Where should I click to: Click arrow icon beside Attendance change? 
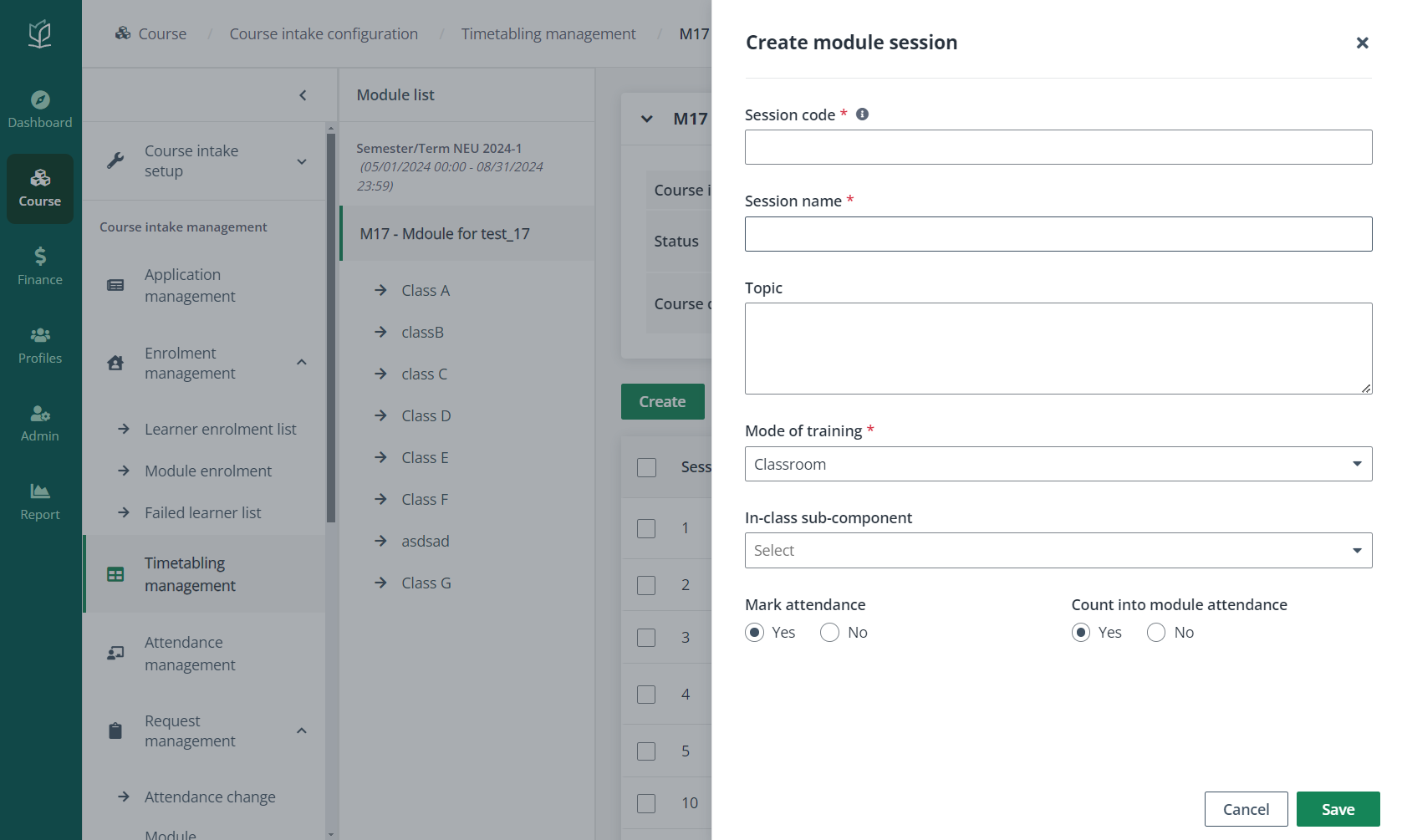click(x=124, y=797)
